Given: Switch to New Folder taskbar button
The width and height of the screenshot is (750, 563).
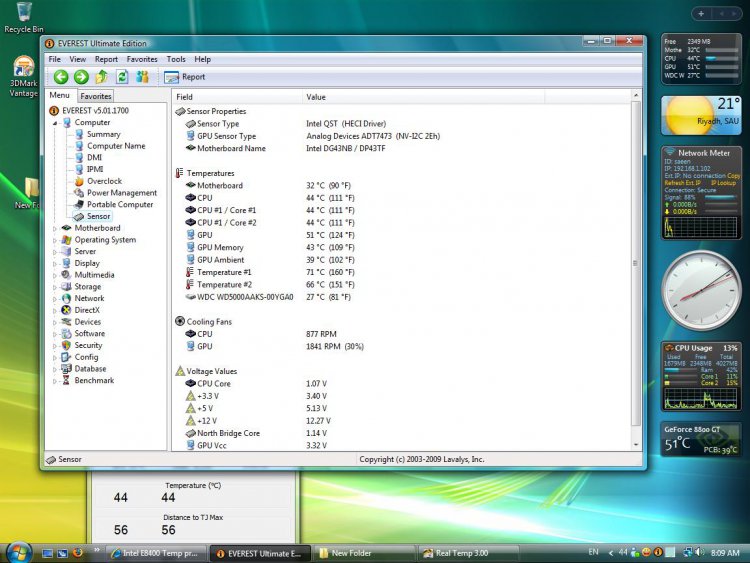Looking at the screenshot, I should (x=364, y=553).
